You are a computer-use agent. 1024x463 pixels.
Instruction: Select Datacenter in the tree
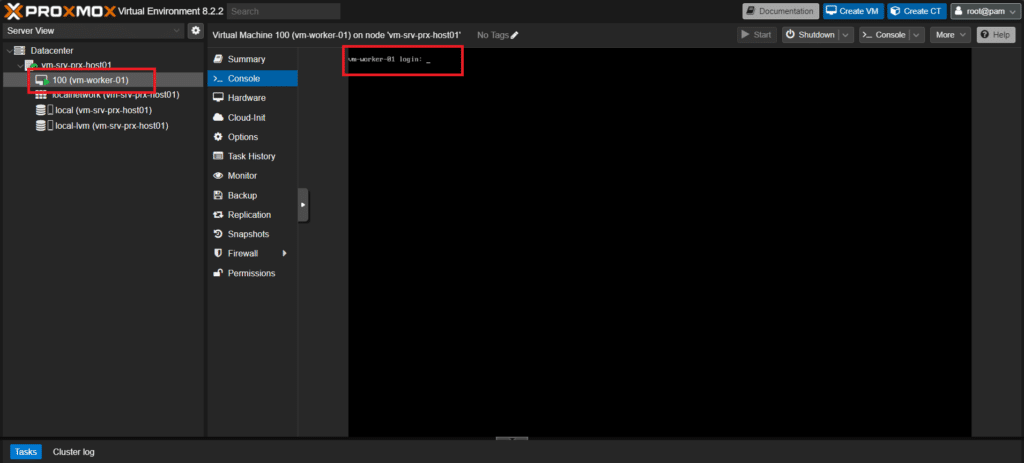[x=52, y=50]
